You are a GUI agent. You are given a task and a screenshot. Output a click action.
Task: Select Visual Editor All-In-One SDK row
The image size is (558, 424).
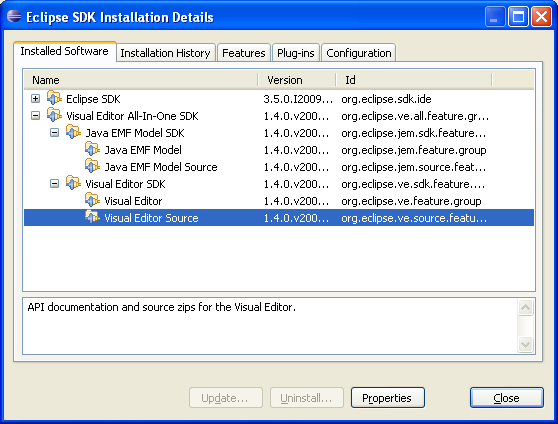[x=279, y=116]
